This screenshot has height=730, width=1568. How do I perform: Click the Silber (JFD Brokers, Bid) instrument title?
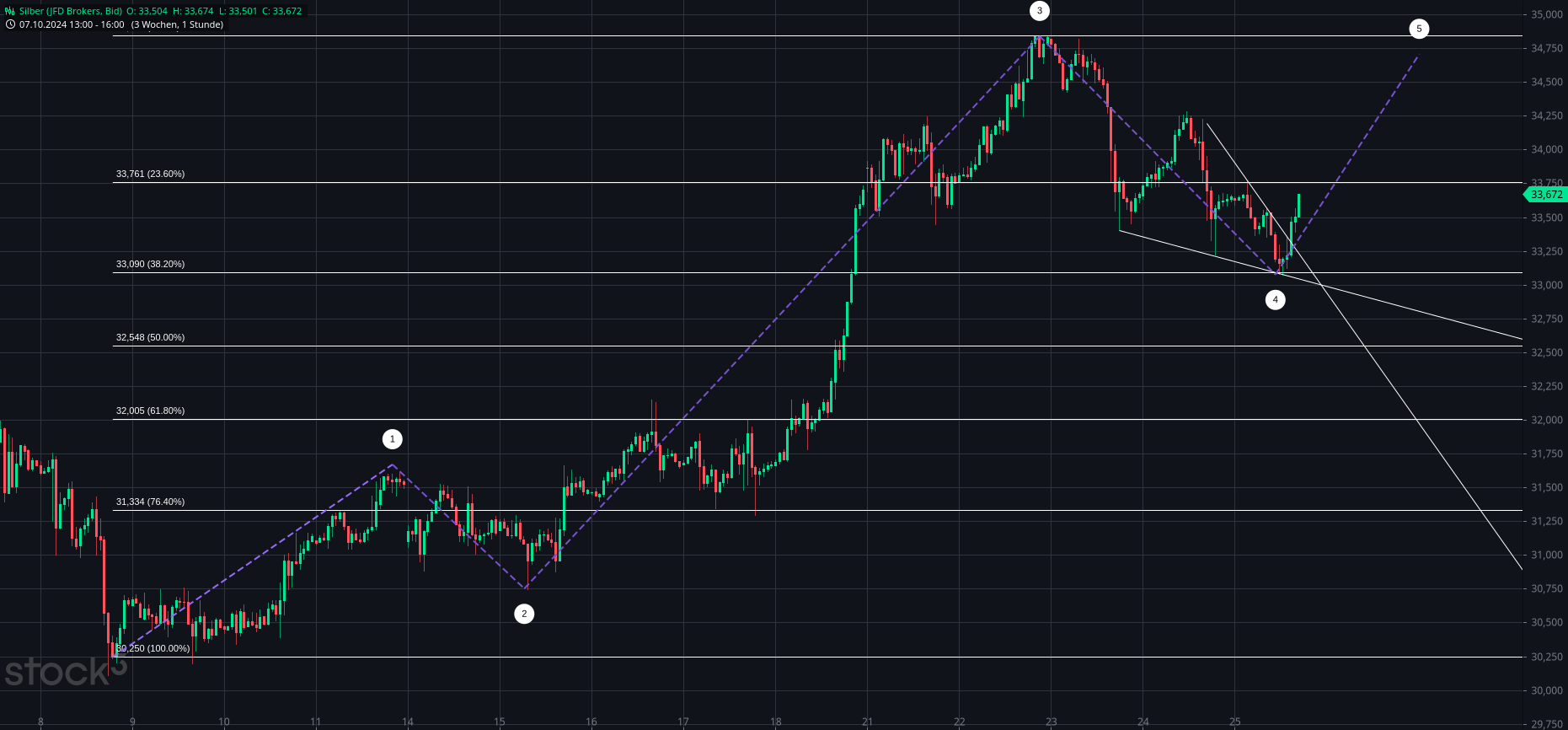[71, 11]
